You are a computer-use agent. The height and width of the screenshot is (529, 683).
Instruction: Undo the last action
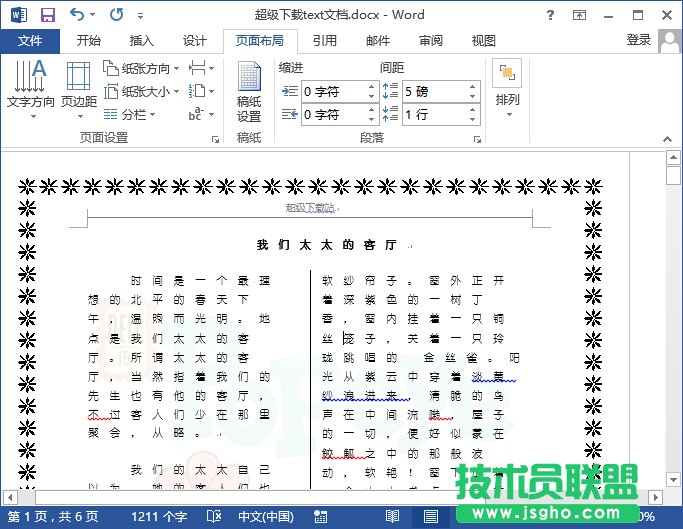(x=78, y=15)
